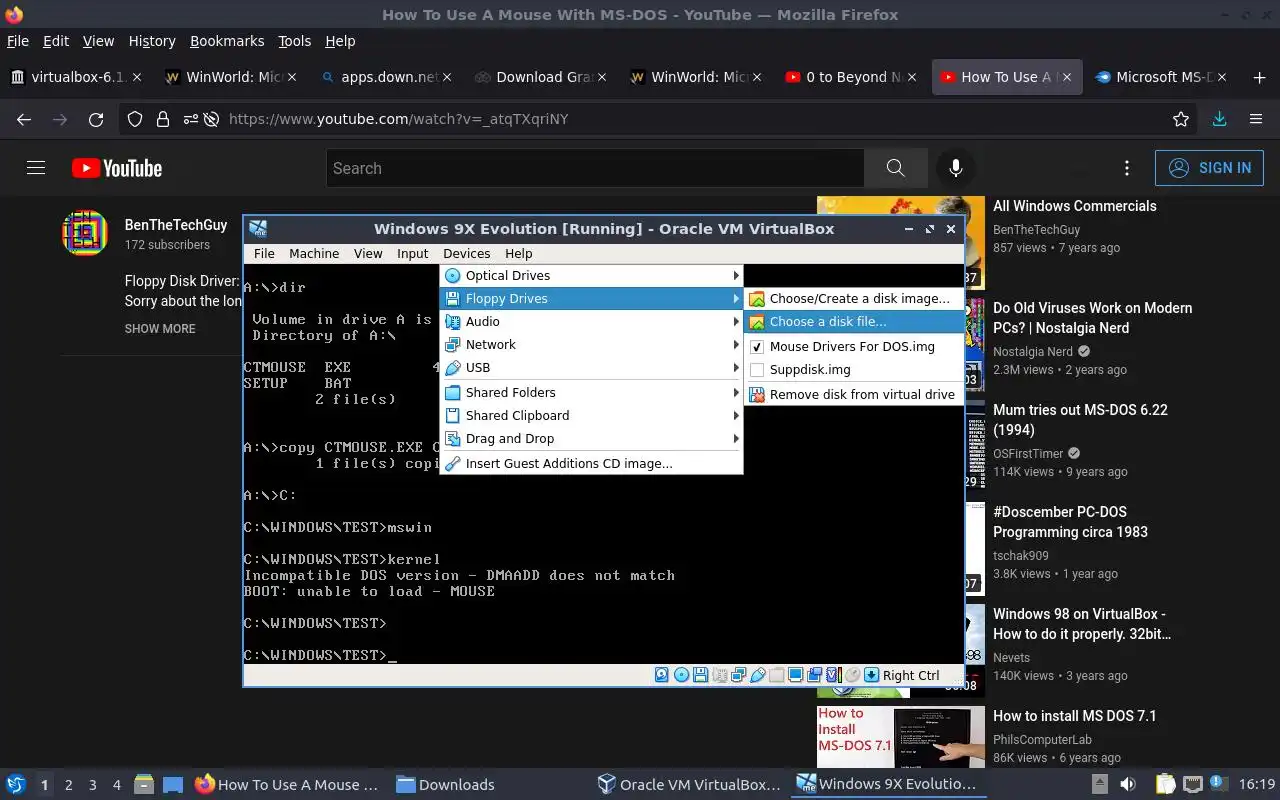This screenshot has width=1280, height=800.
Task: Click the USB indicator in VirtualBox status bar
Action: 757,675
